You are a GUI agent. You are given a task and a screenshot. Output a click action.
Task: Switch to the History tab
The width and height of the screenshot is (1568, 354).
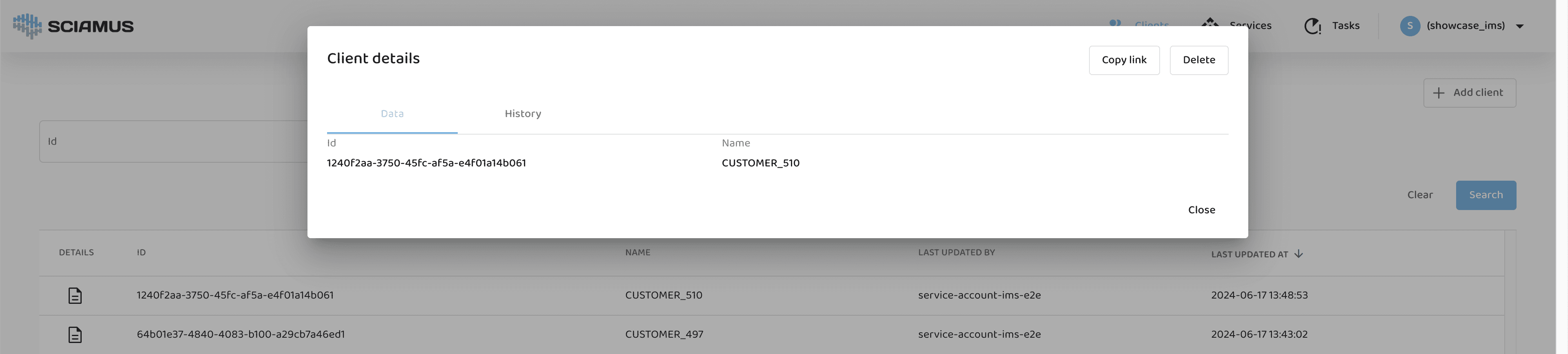point(522,114)
